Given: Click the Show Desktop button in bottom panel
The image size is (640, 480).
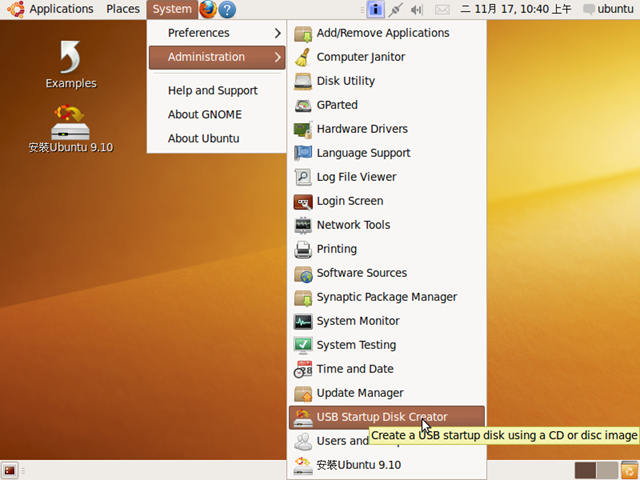Looking at the screenshot, I should 9,471.
